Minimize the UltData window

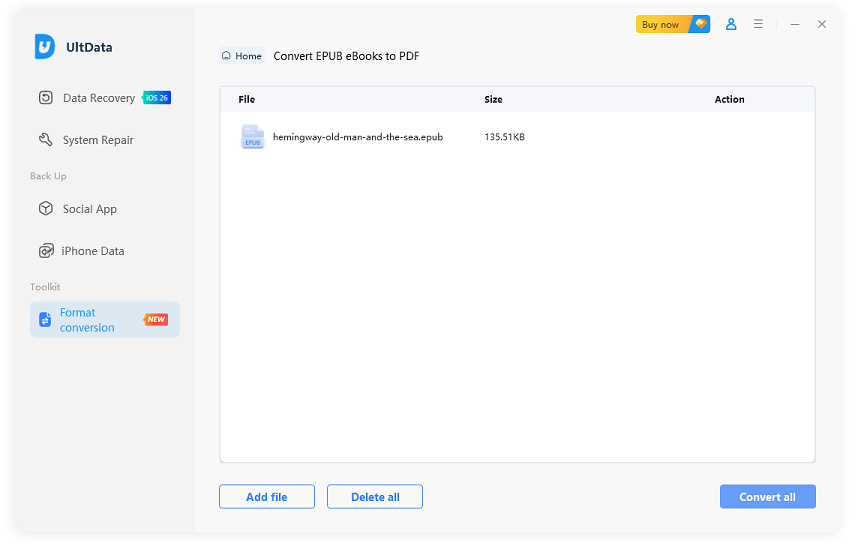pos(795,24)
